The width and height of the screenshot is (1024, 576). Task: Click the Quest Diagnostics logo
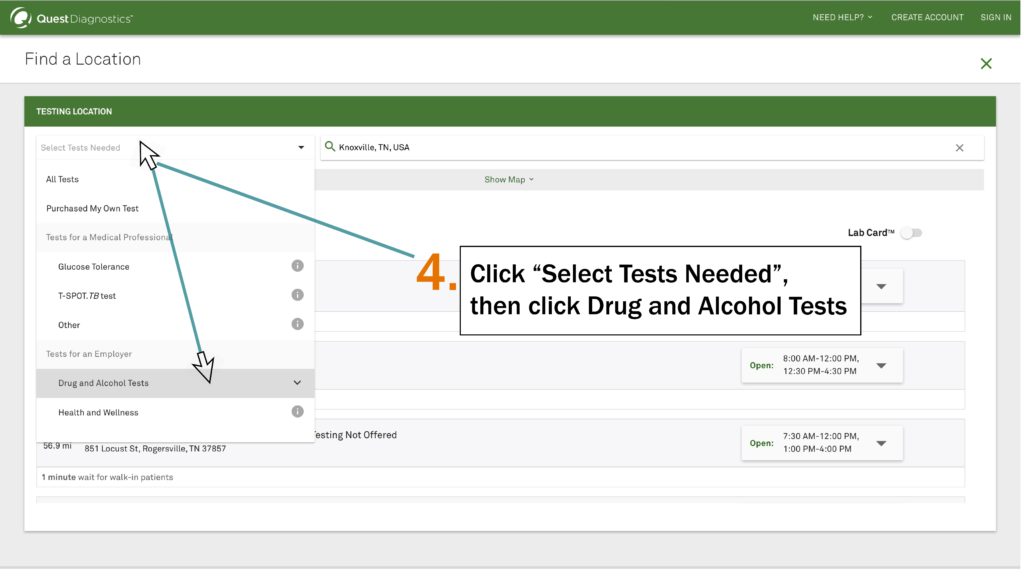tap(72, 18)
